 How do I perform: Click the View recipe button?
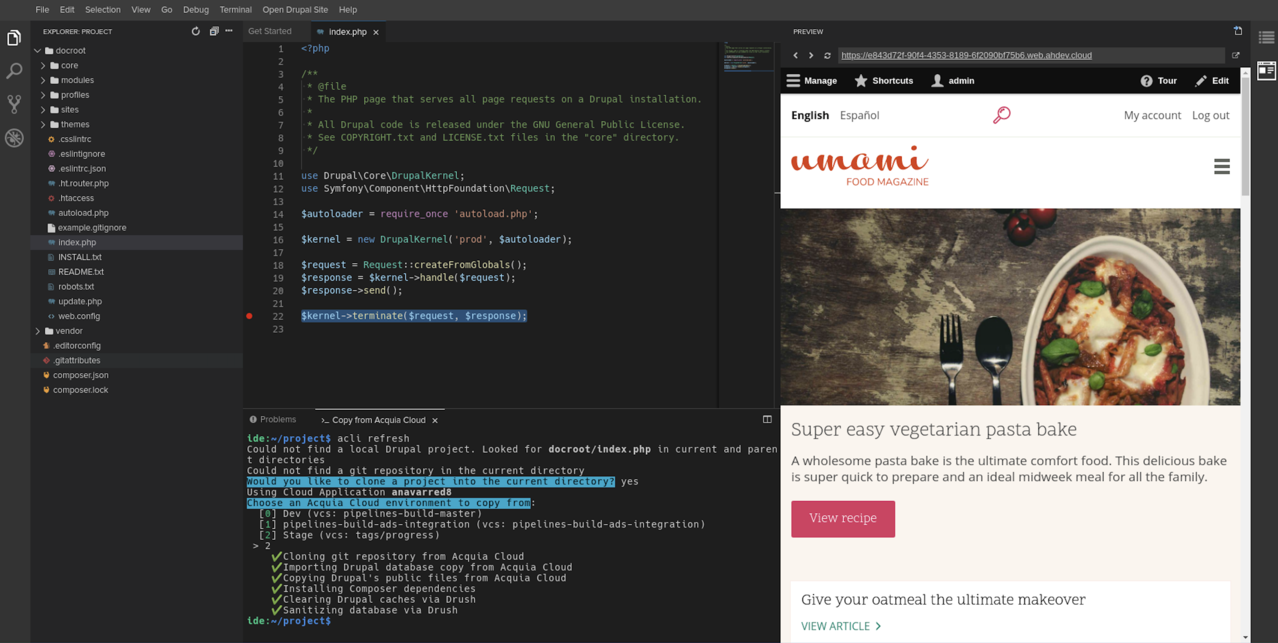[843, 519]
